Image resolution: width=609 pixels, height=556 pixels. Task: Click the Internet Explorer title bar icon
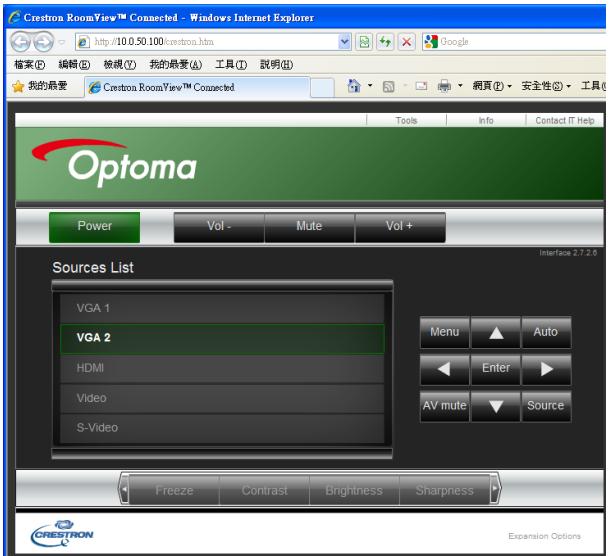(x=14, y=17)
